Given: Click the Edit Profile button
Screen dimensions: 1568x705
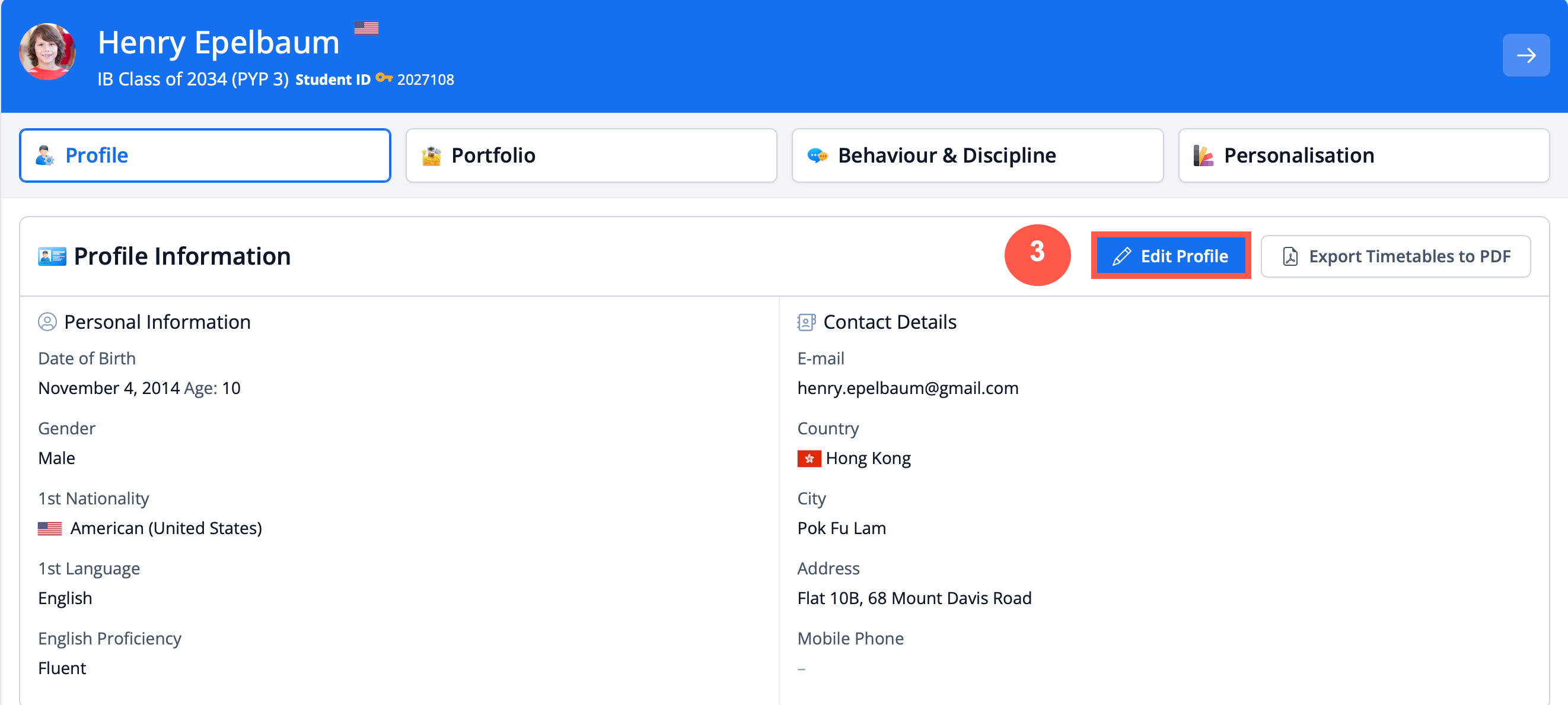Looking at the screenshot, I should point(1170,256).
